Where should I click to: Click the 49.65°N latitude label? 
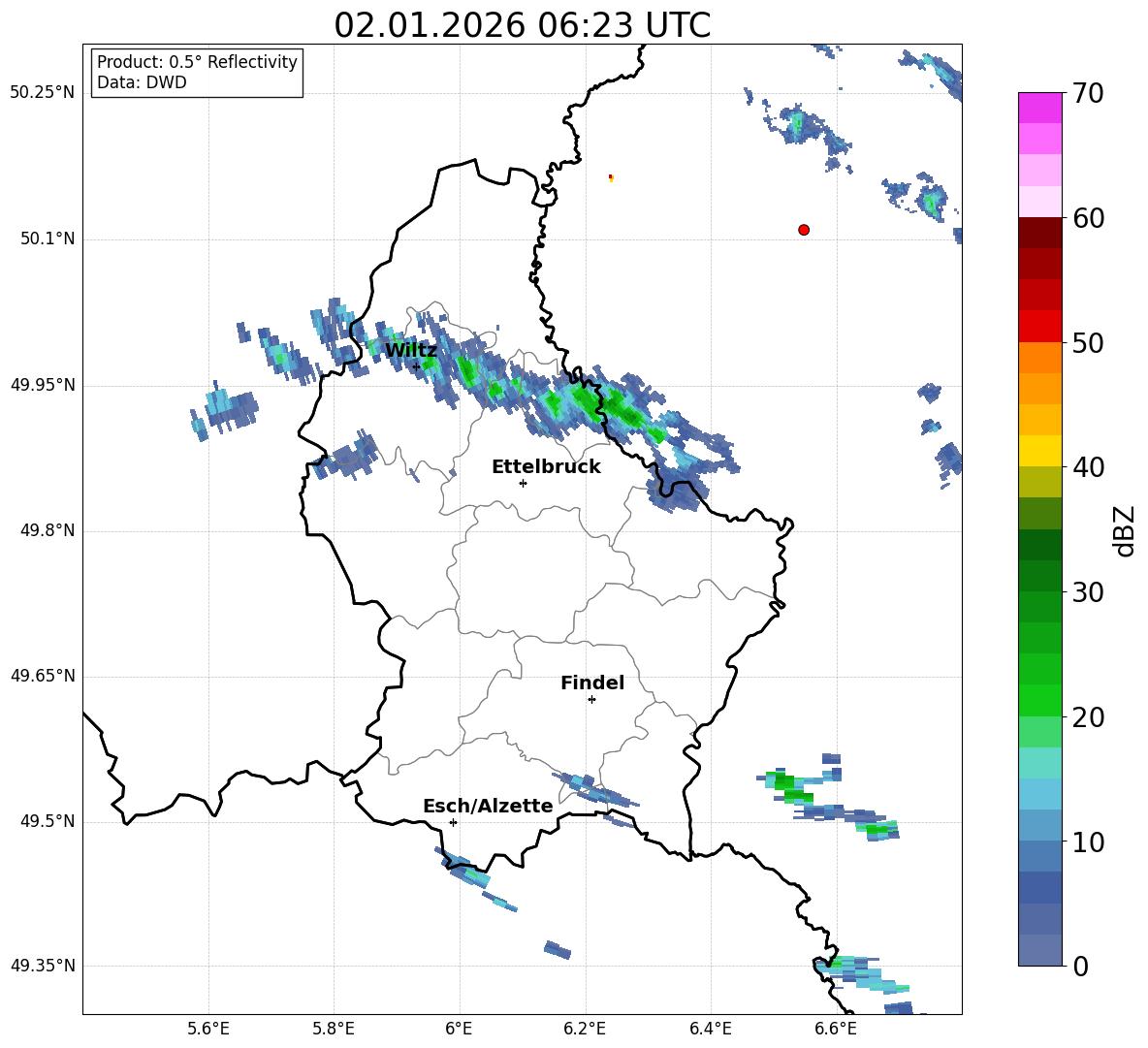pos(43,676)
